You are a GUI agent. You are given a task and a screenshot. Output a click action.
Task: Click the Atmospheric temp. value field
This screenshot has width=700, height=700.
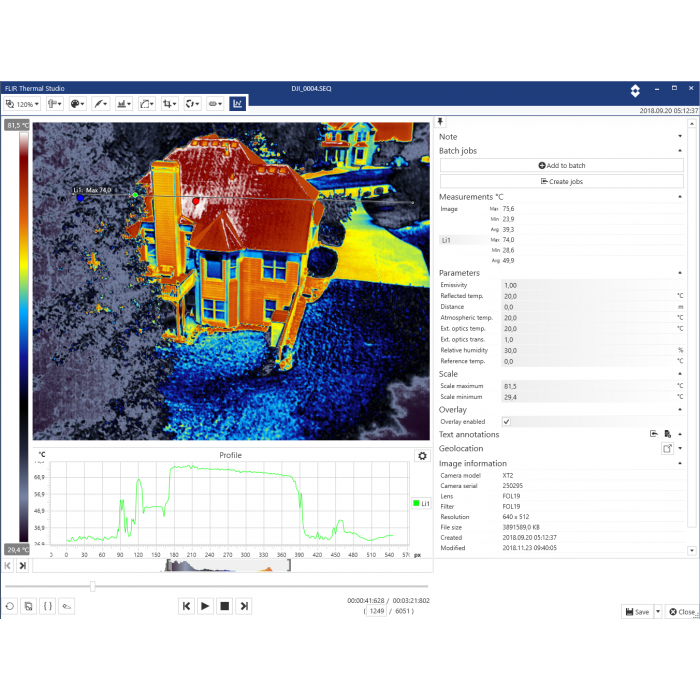(x=589, y=318)
